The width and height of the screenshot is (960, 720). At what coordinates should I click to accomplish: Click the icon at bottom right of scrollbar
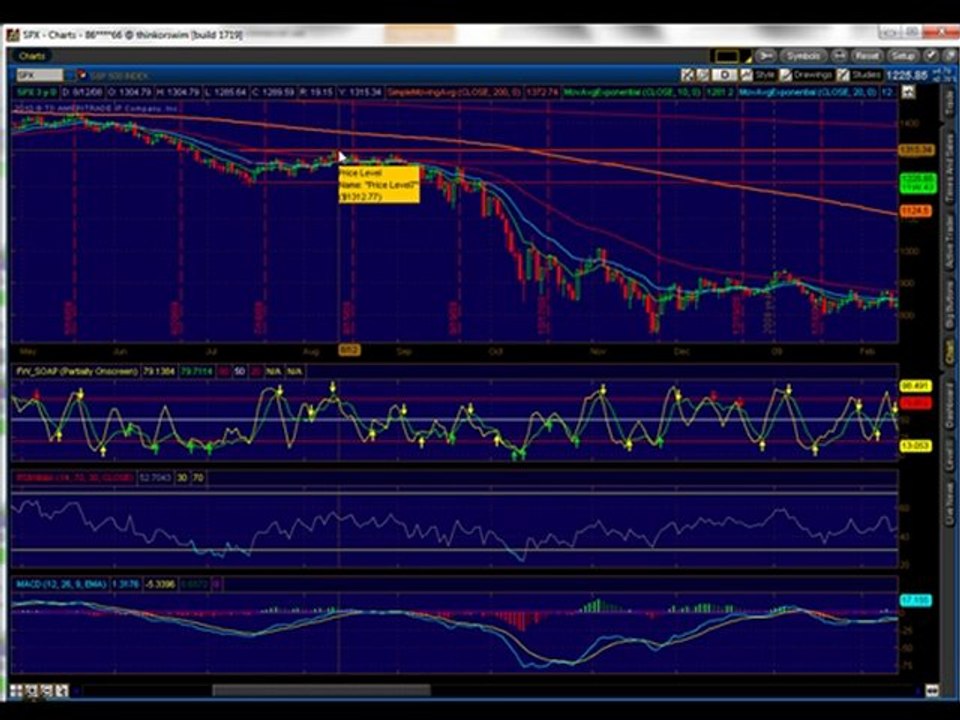coord(931,691)
